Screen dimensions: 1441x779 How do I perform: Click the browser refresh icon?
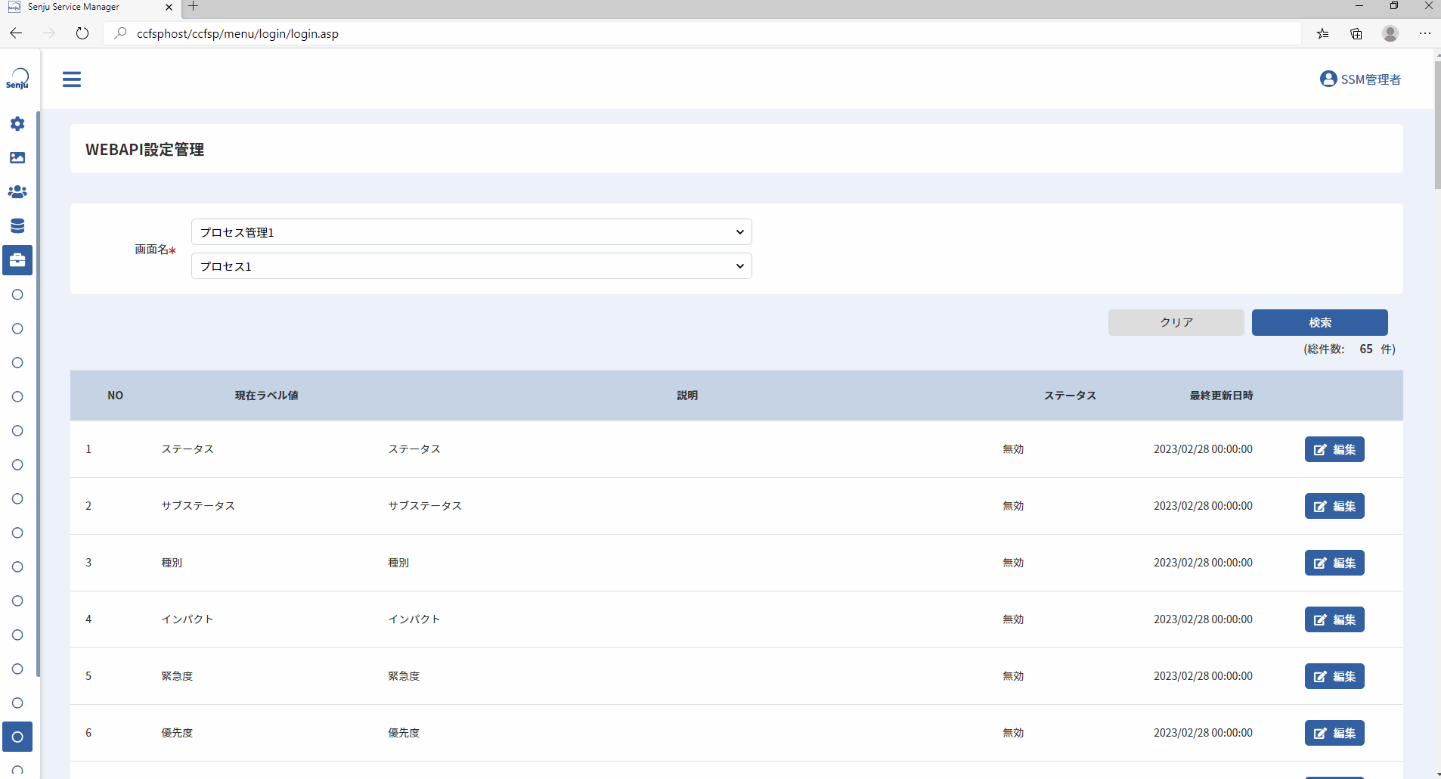click(82, 33)
